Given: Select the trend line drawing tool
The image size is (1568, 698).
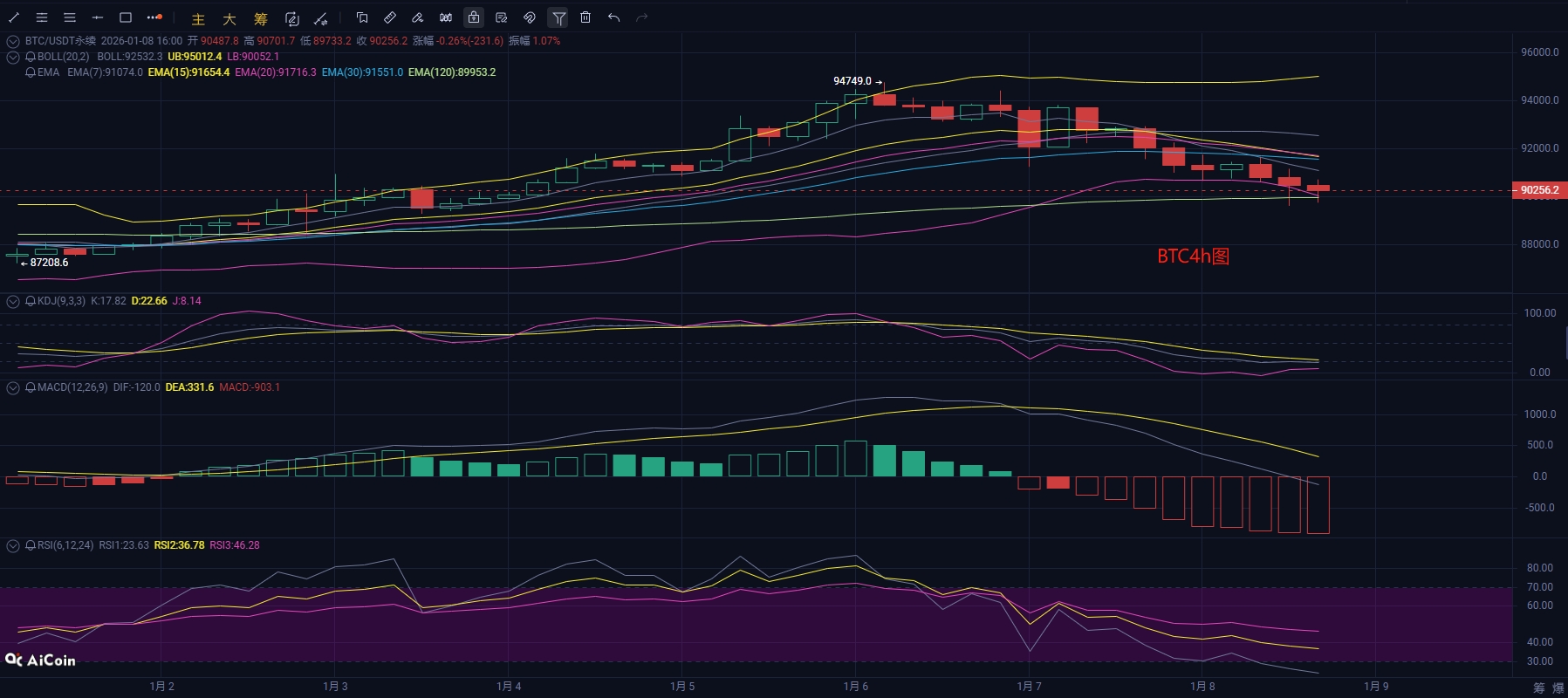Looking at the screenshot, I should (14, 17).
